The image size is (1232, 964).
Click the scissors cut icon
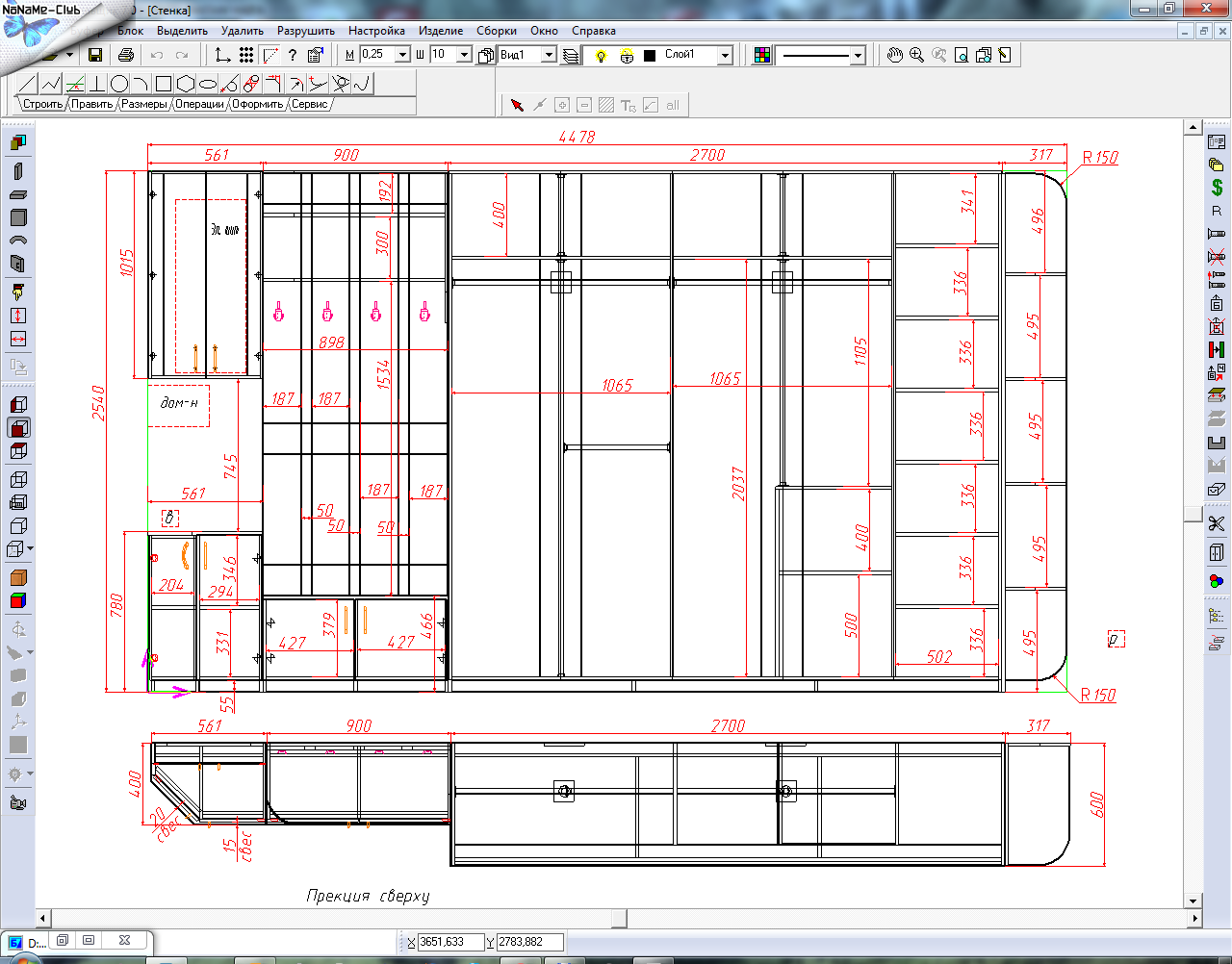pos(1217,523)
